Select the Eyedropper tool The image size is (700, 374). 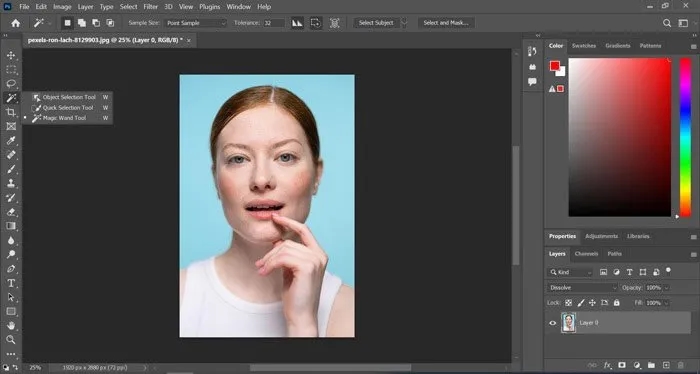point(11,141)
